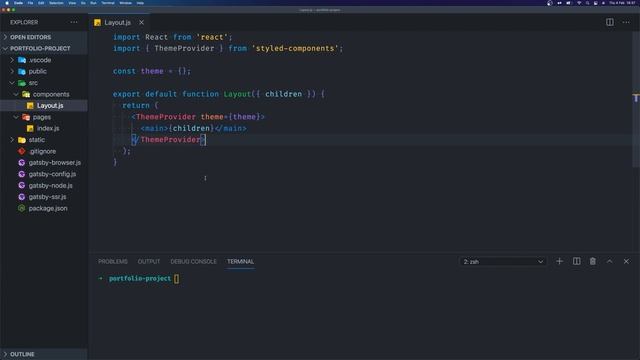The height and width of the screenshot is (360, 640).
Task: Click the Wi-Fi status icon
Action: 579,3
